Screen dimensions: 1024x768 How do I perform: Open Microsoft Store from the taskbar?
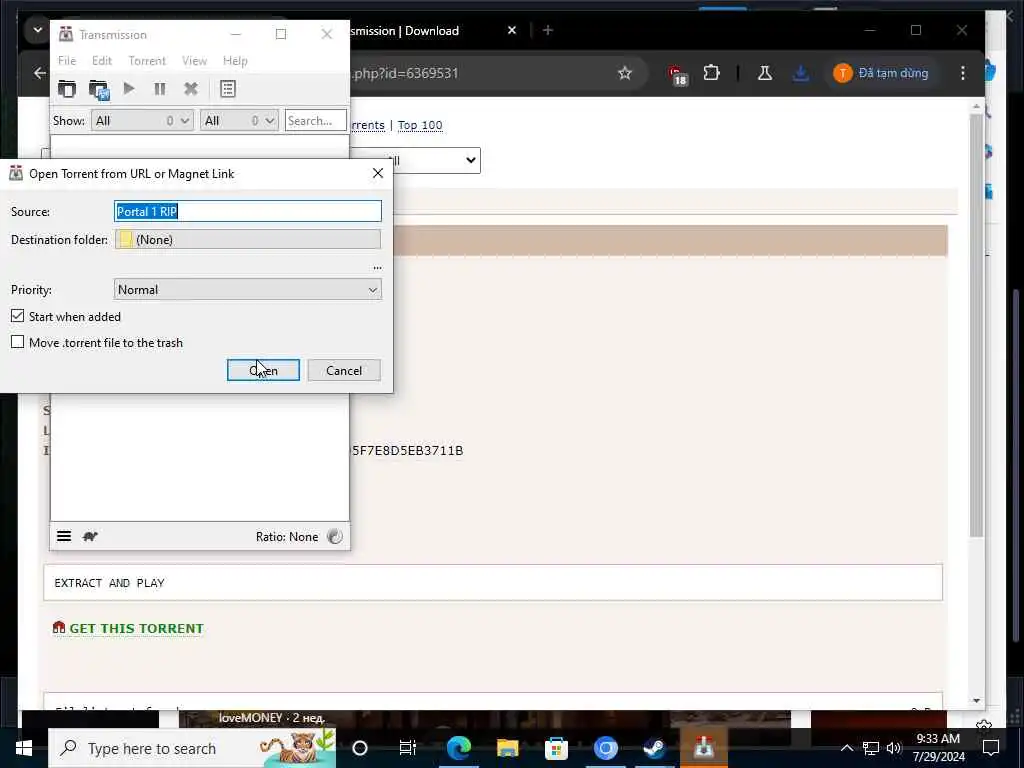click(556, 748)
